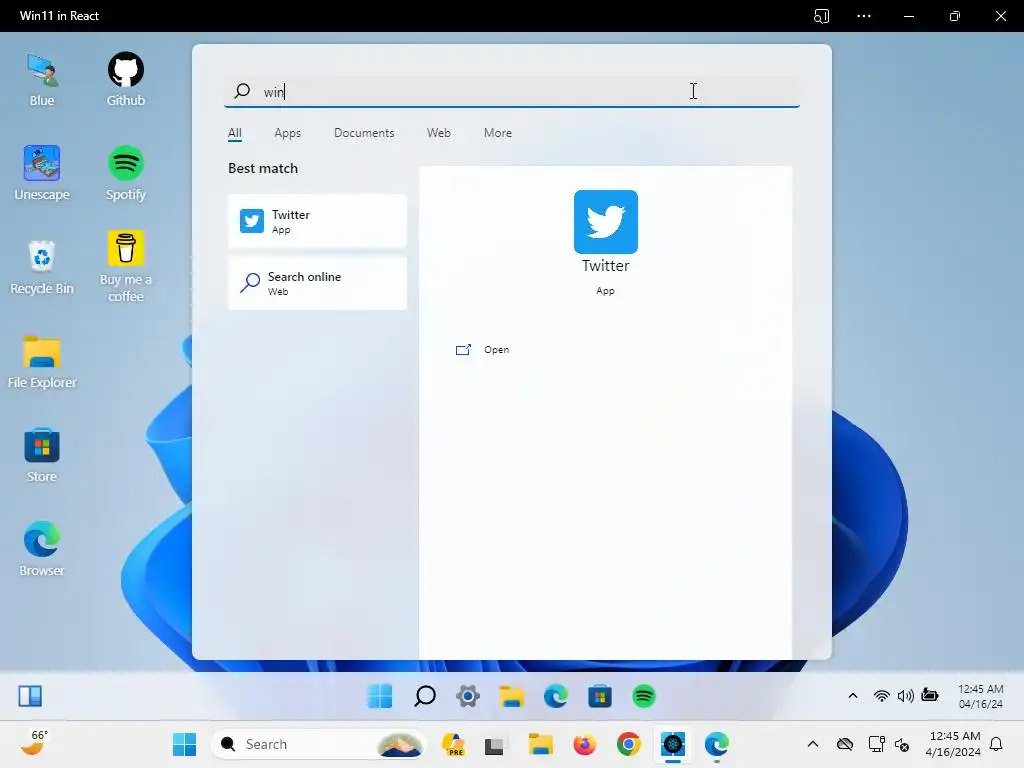Open the Store desktop icon
Image resolution: width=1024 pixels, height=768 pixels.
tap(42, 455)
